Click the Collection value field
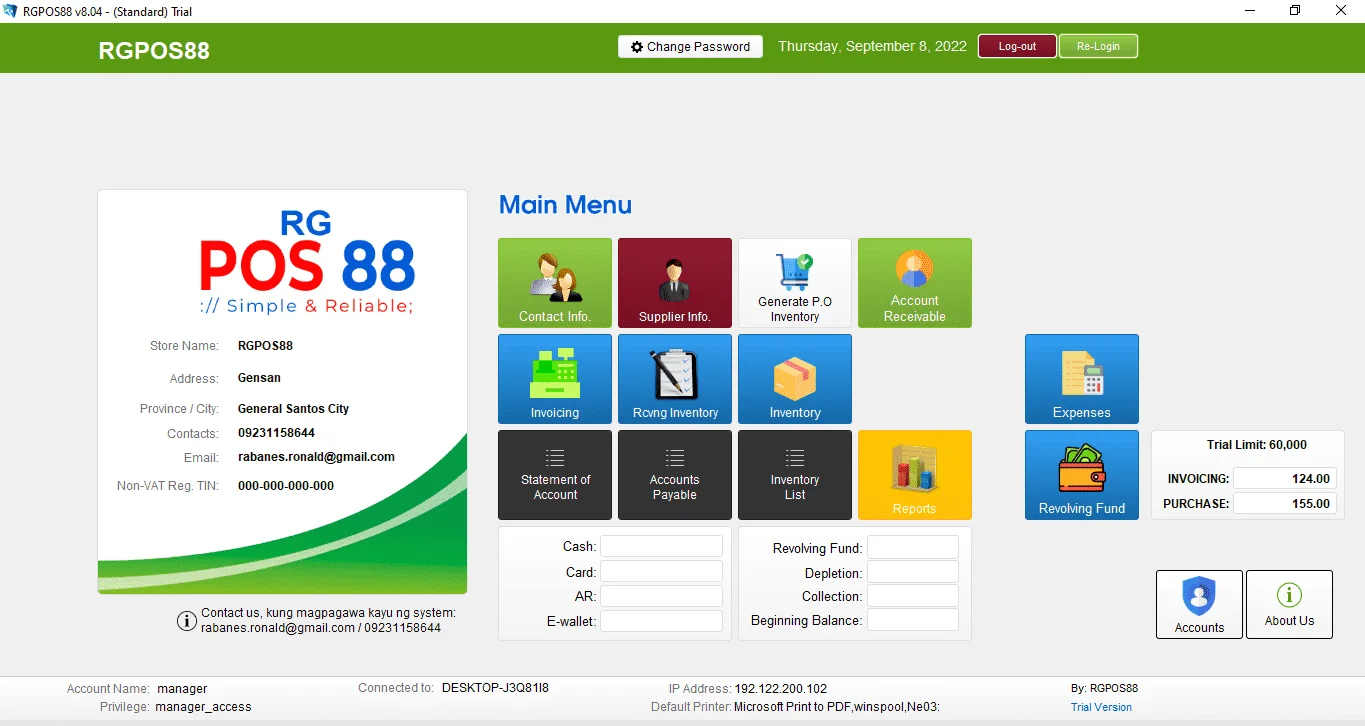The image size is (1365, 726). pyautogui.click(x=913, y=596)
